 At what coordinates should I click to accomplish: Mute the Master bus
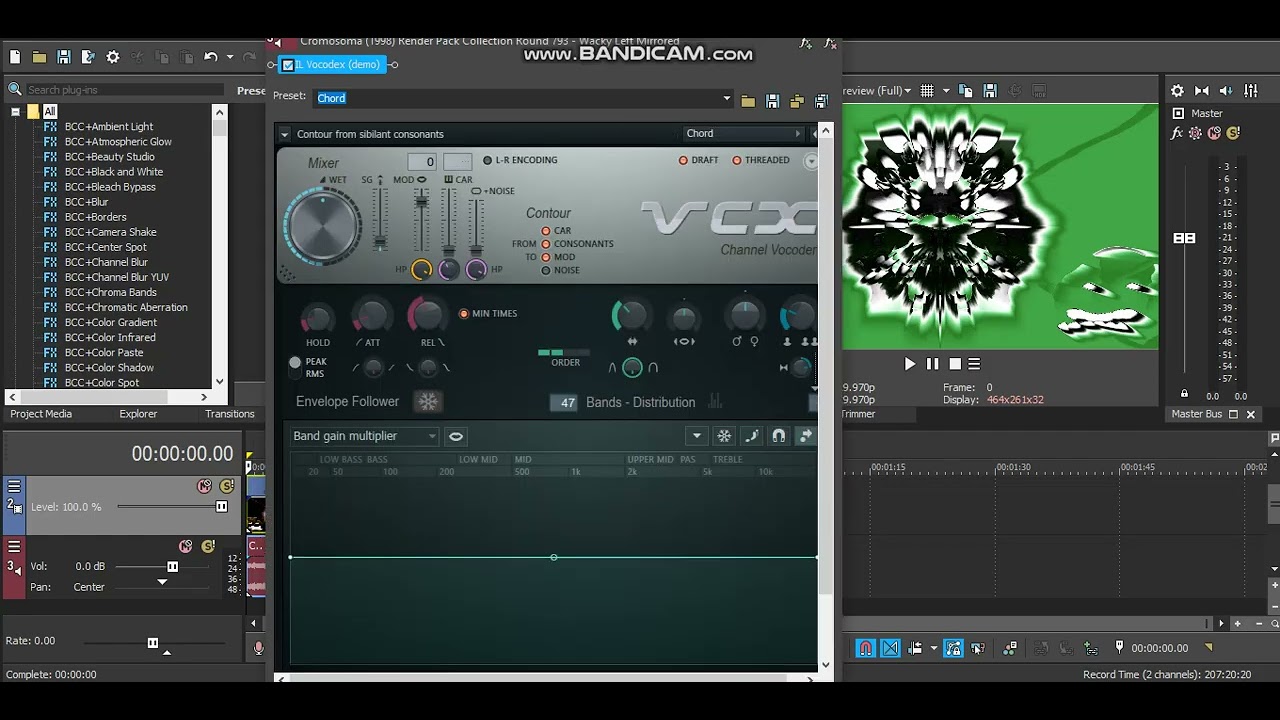pyautogui.click(x=1215, y=133)
